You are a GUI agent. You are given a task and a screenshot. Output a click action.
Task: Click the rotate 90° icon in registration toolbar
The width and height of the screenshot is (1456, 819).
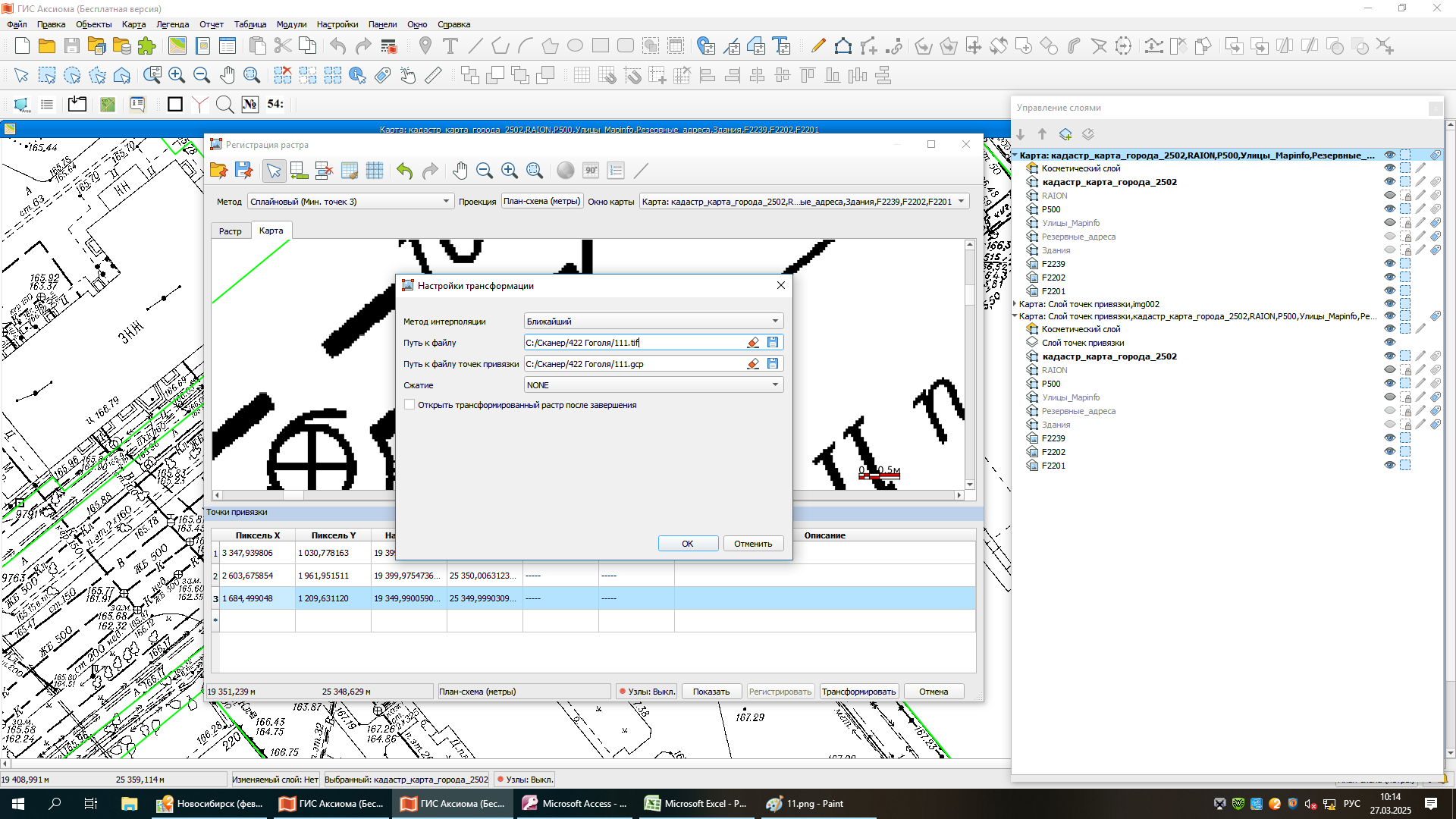point(591,171)
